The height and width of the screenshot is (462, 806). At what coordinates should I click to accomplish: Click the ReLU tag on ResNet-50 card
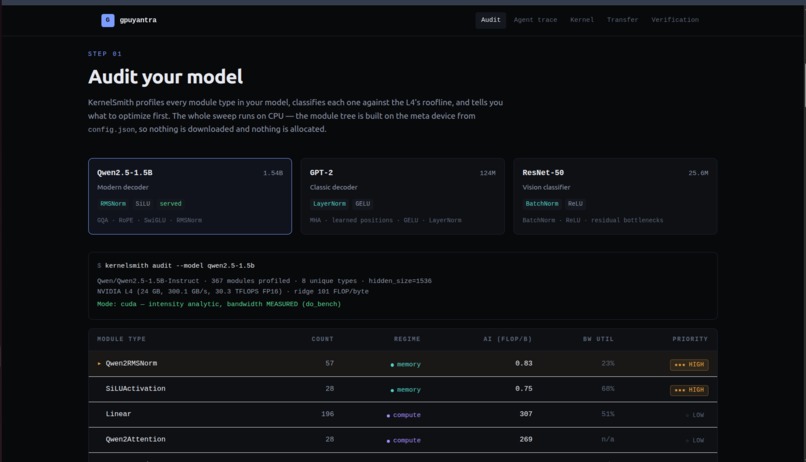[x=575, y=204]
